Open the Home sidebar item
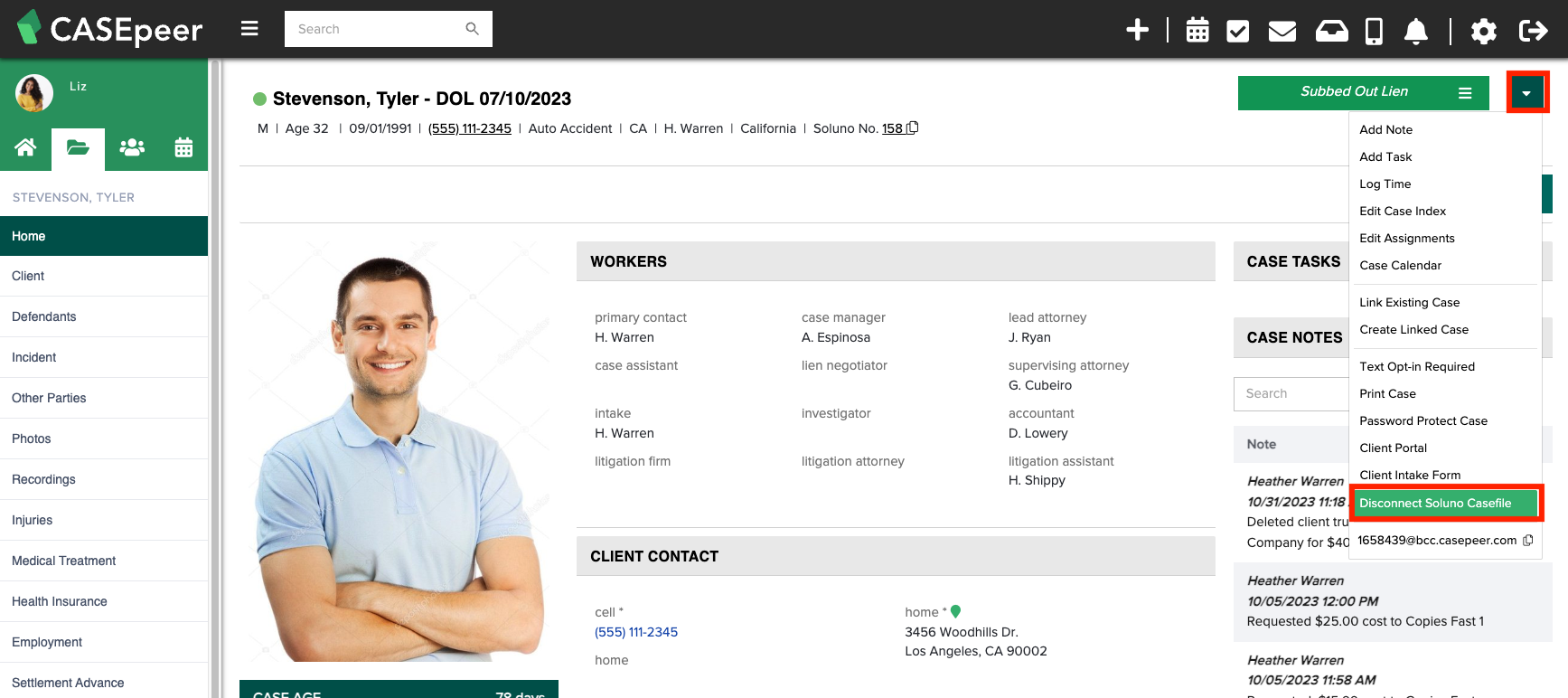1568x698 pixels. click(x=104, y=236)
